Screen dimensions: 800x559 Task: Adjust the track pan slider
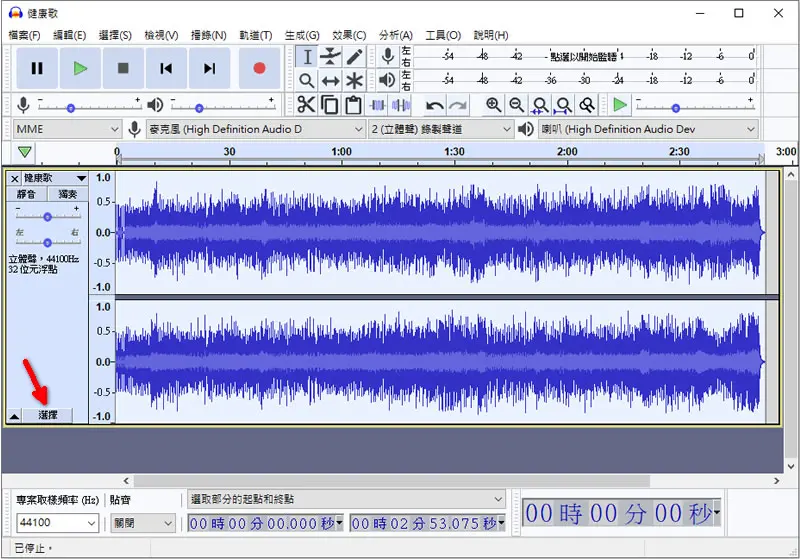coord(47,242)
